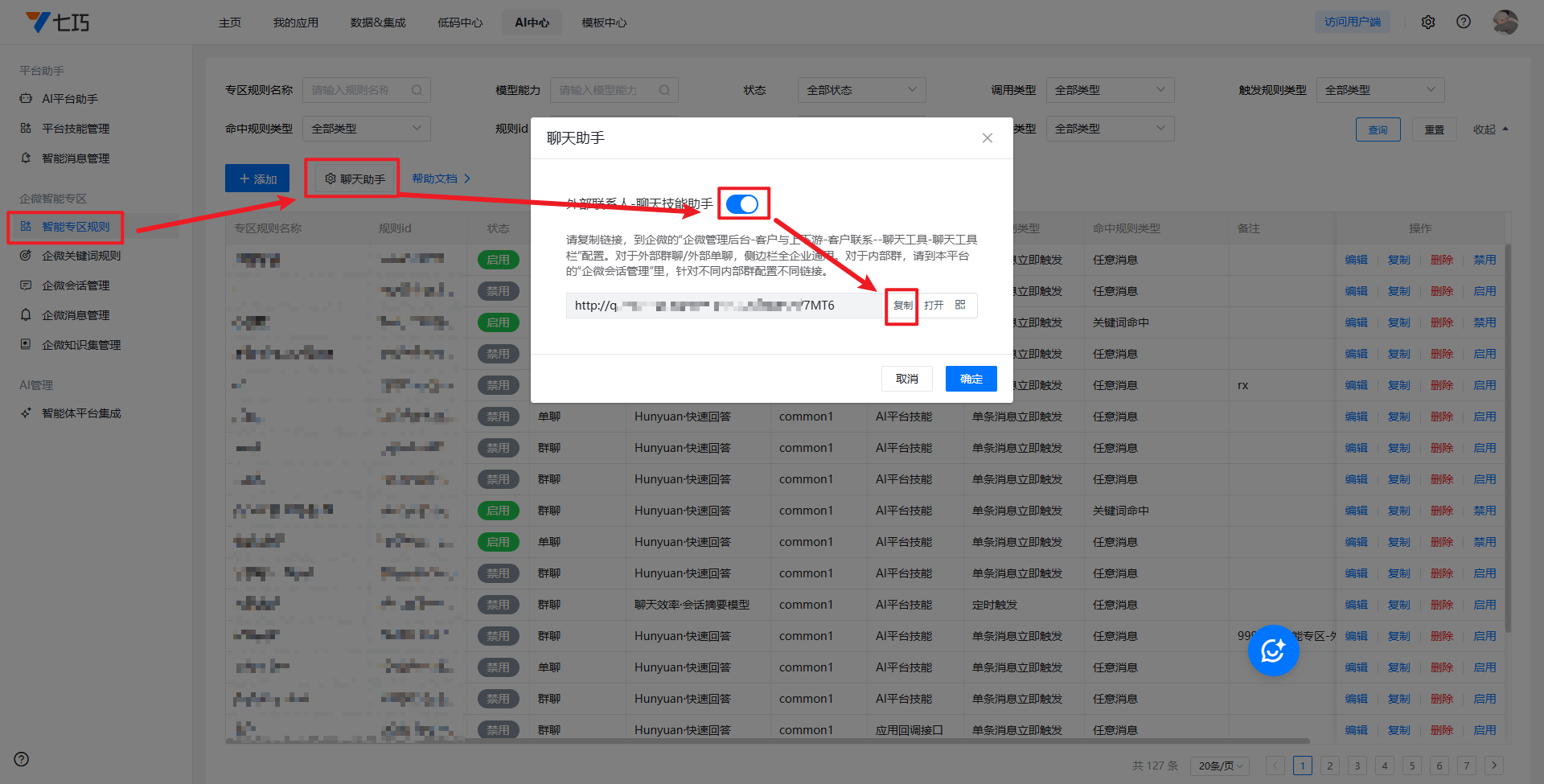Open the settings gear in top bar

pos(1428,22)
